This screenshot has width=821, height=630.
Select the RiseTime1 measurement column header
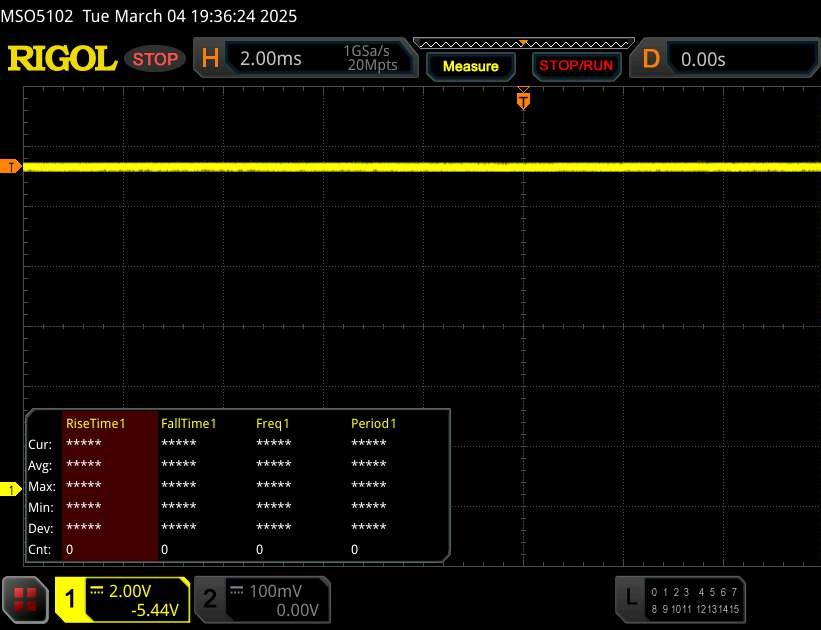[96, 424]
